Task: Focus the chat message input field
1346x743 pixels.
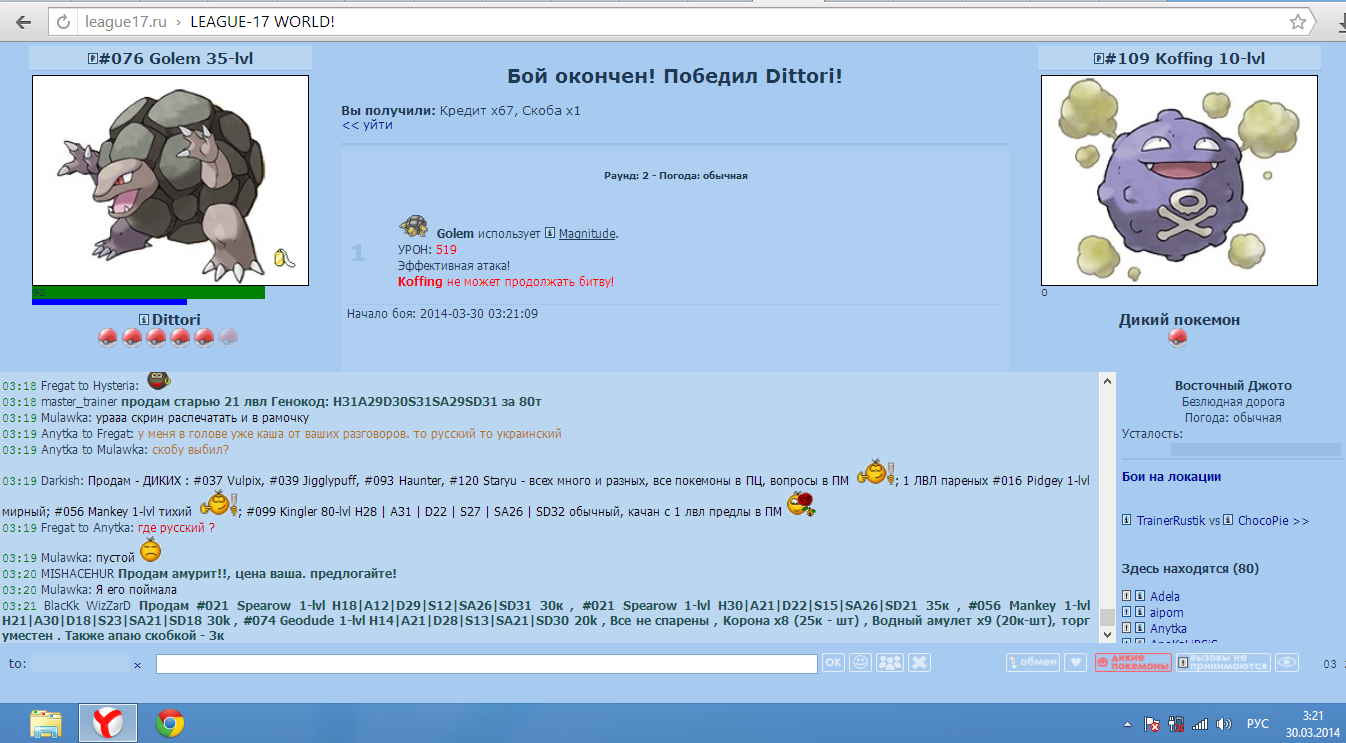Action: coord(487,663)
